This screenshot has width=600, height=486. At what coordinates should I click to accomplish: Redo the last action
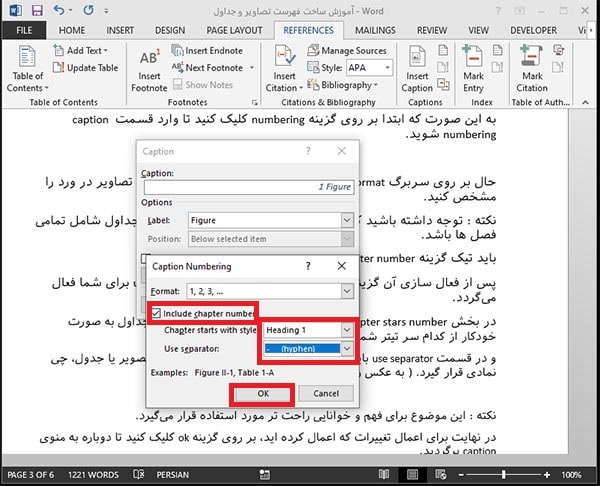click(88, 10)
